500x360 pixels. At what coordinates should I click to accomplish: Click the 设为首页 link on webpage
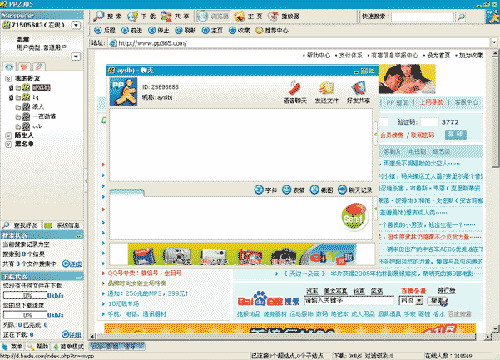[x=439, y=55]
